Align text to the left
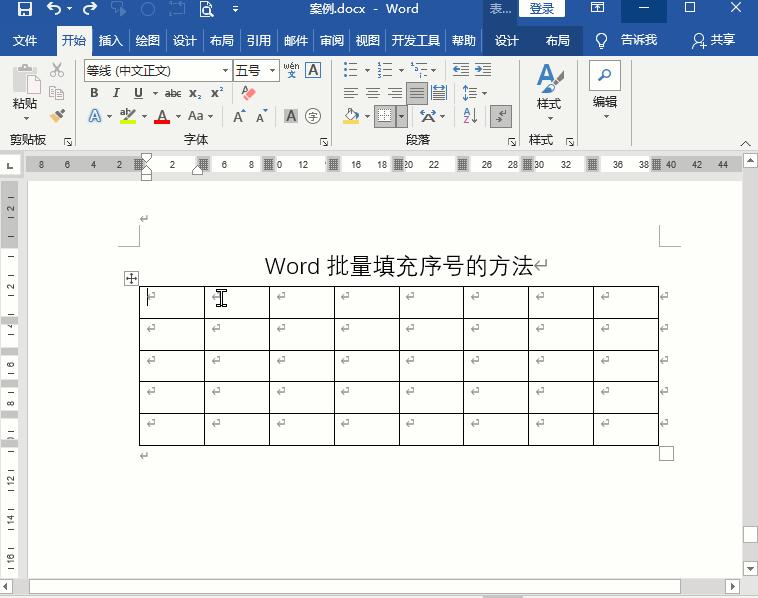758x598 pixels. 351,92
